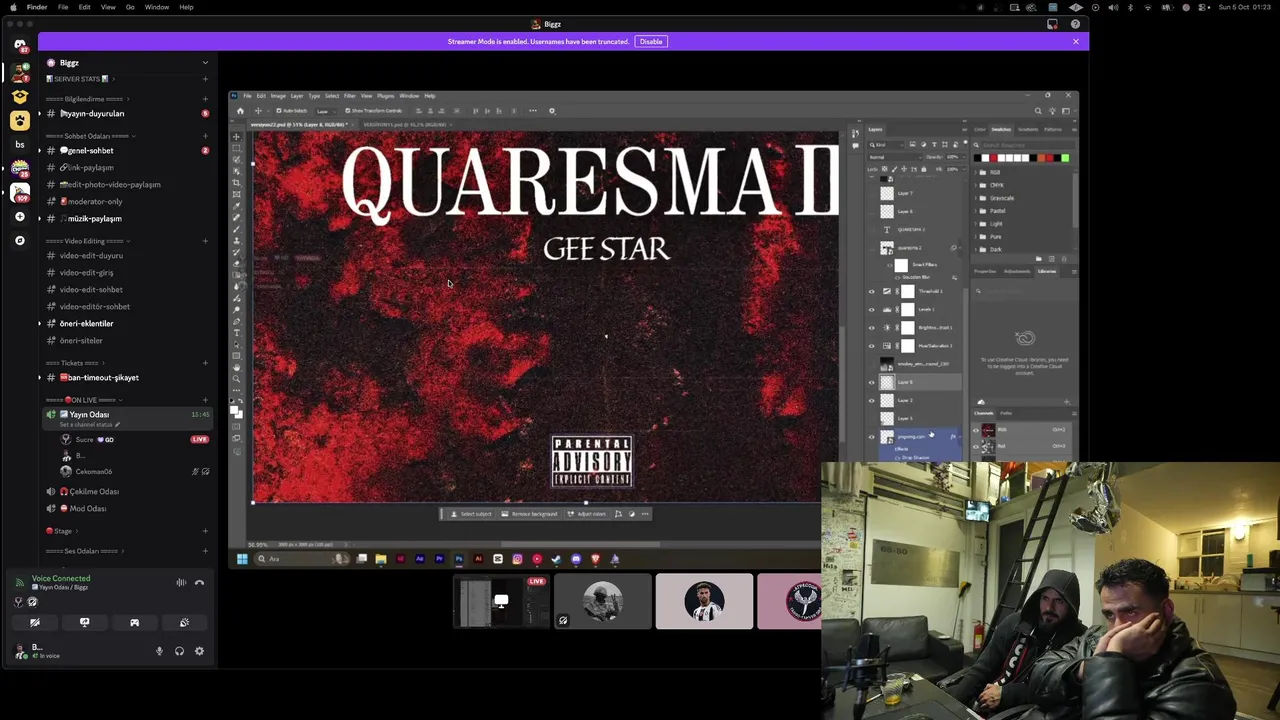The image size is (1280, 720).
Task: Click the fx icon on the selected layer
Action: (953, 436)
